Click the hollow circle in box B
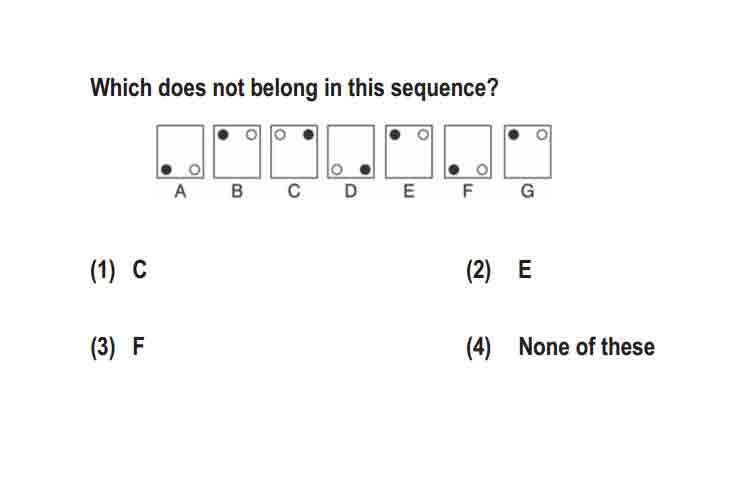The height and width of the screenshot is (500, 750). [251, 134]
